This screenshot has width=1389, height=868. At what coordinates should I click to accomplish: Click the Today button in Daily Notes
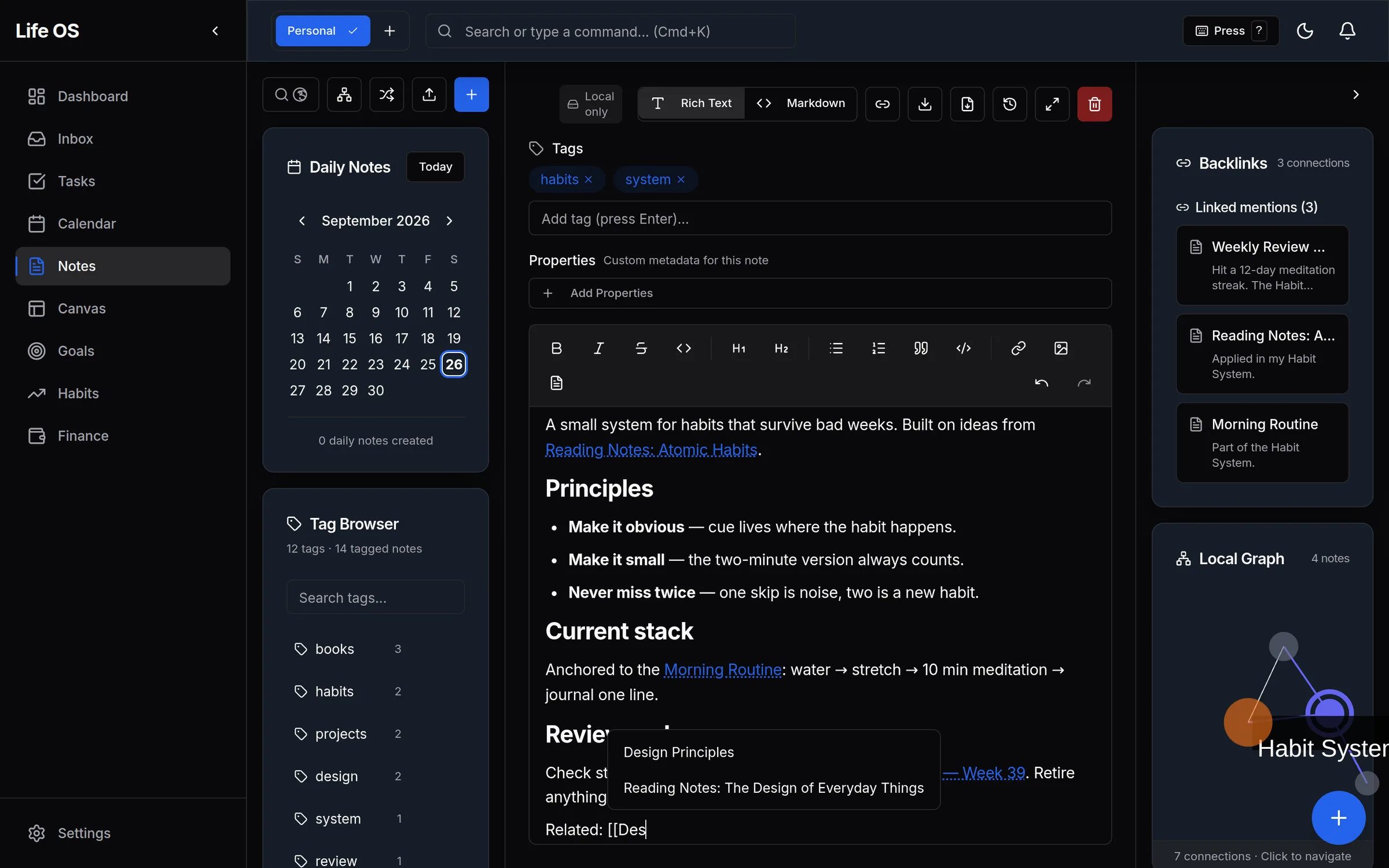pyautogui.click(x=435, y=167)
